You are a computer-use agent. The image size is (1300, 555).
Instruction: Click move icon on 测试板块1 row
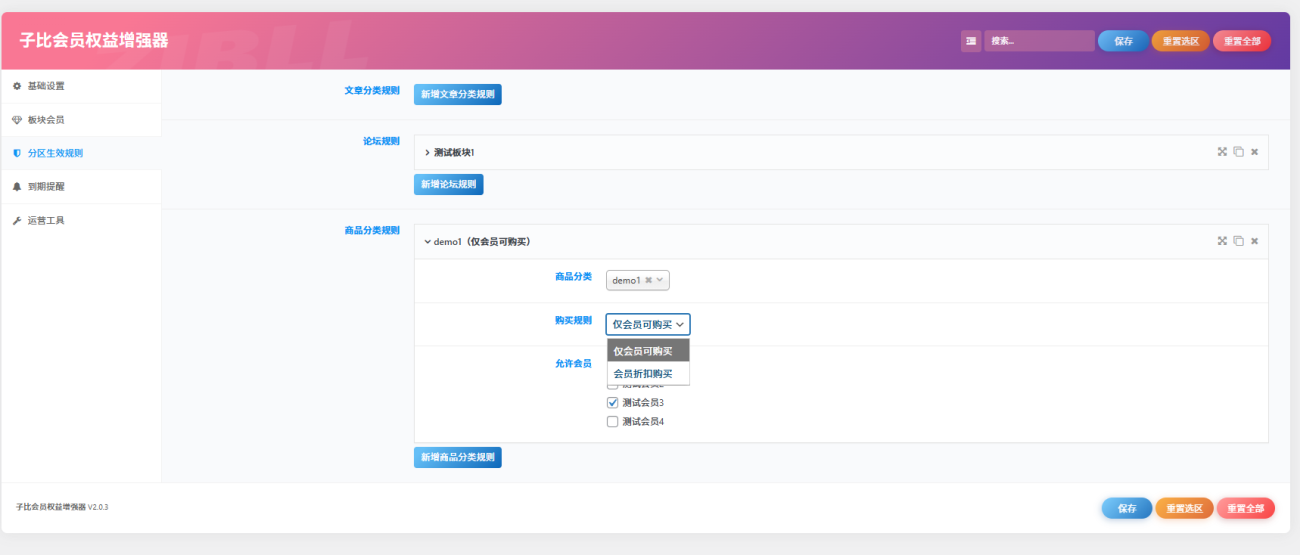pos(1222,152)
